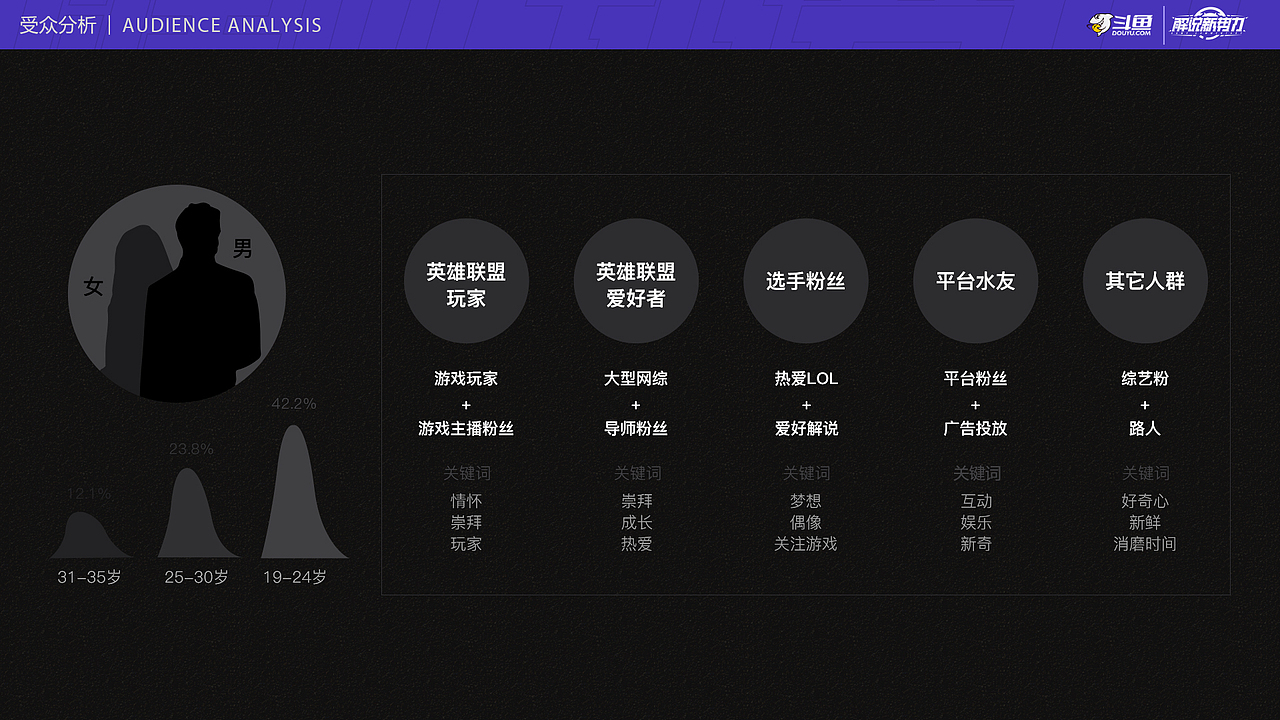Click the 导师粉丝 text
Viewport: 1280px width, 720px height.
636,428
